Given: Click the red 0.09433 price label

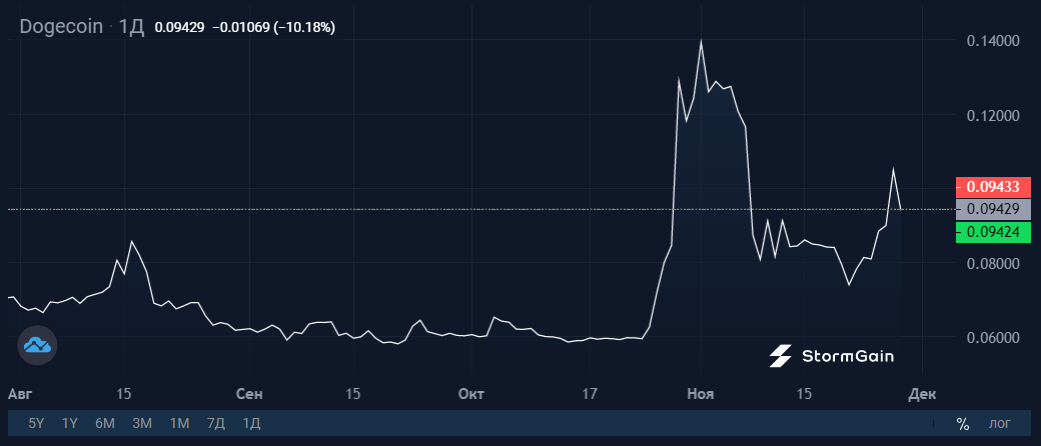Looking at the screenshot, I should tap(993, 187).
